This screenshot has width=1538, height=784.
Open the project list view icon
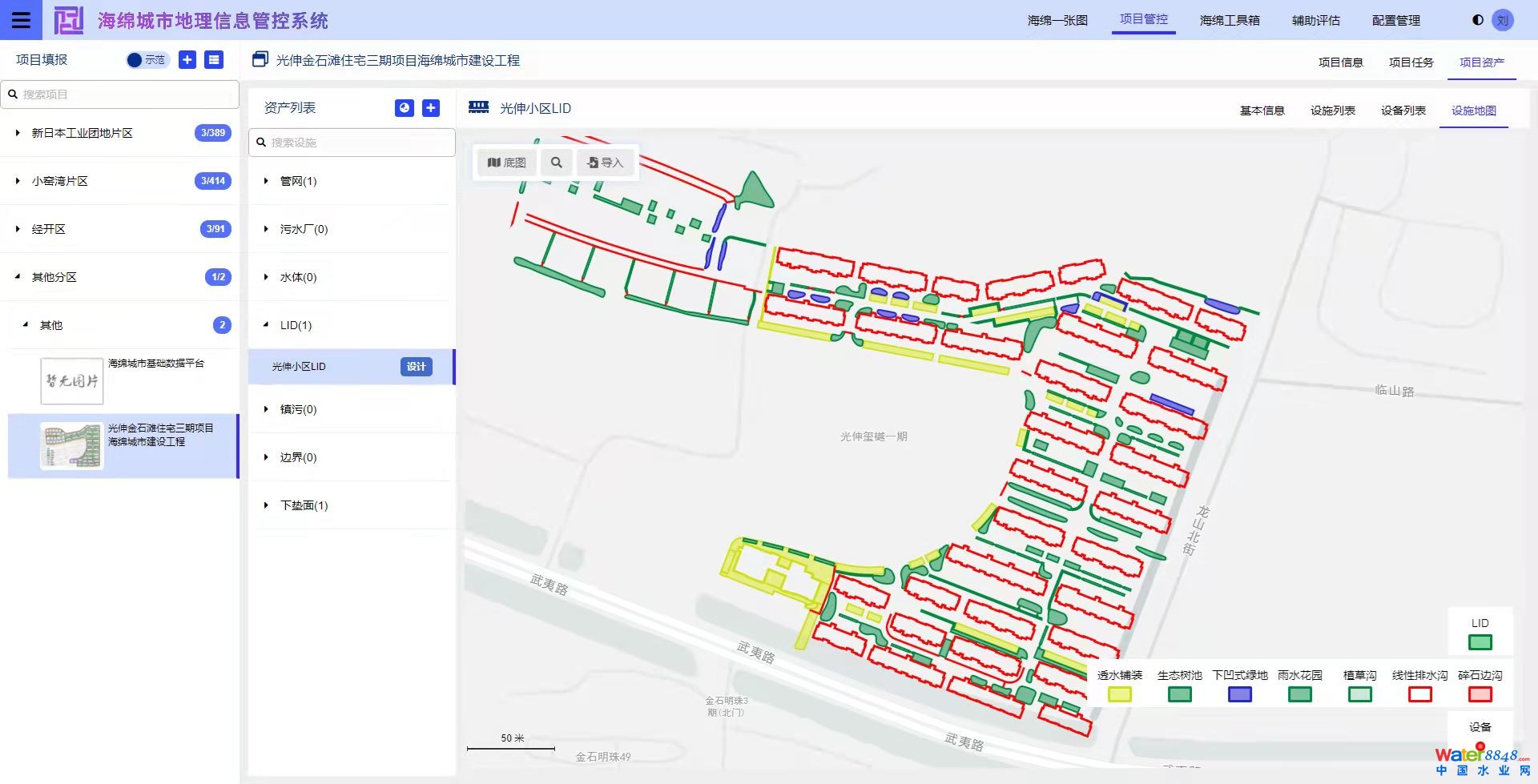click(x=214, y=60)
